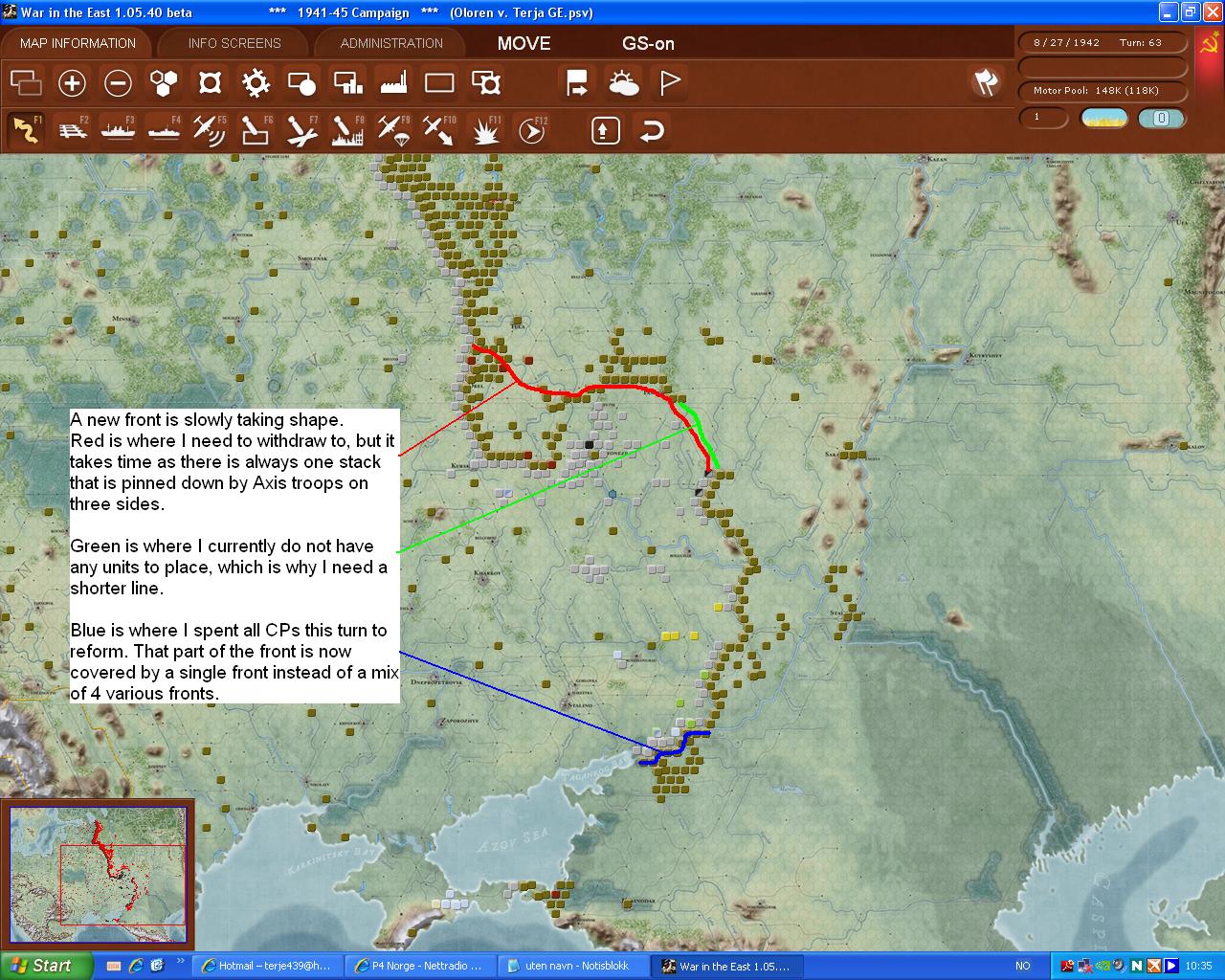Toggle the weather sun-and-cloud icon
Image resolution: width=1225 pixels, height=980 pixels.
click(623, 83)
